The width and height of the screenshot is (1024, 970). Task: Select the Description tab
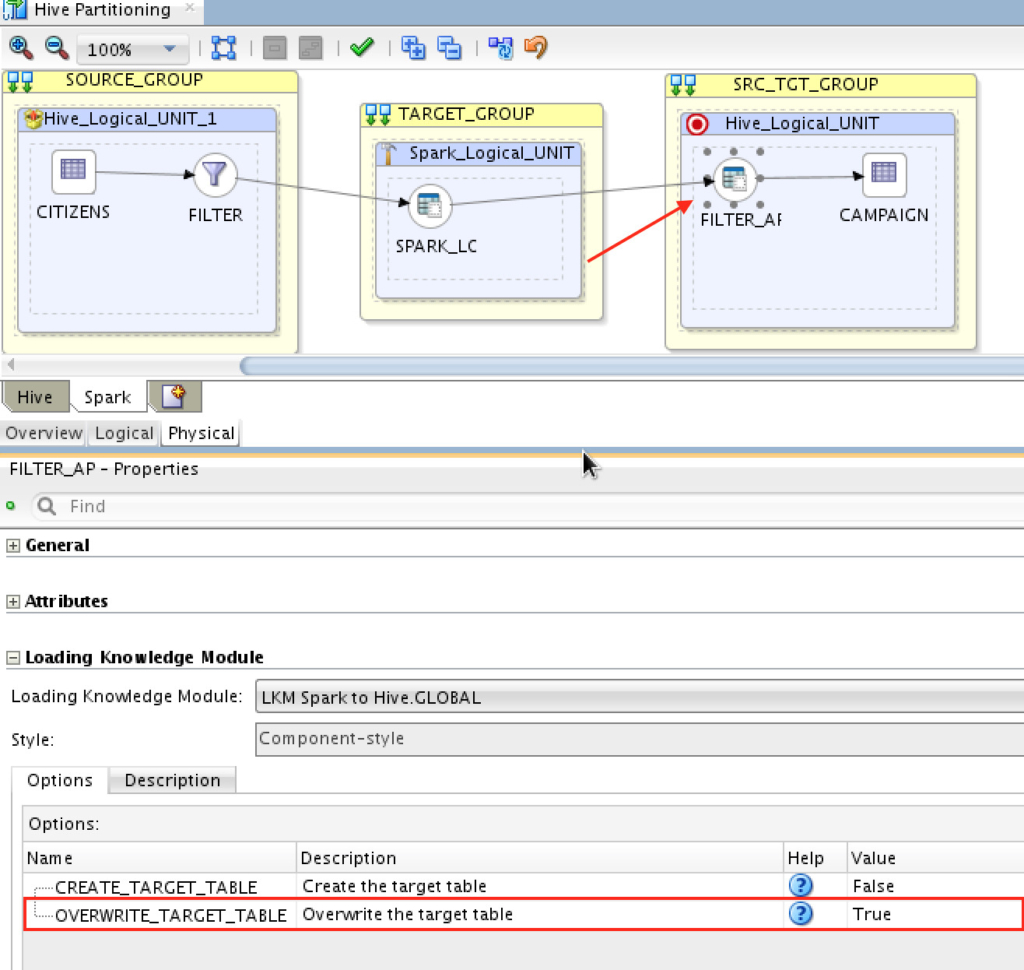pos(172,780)
